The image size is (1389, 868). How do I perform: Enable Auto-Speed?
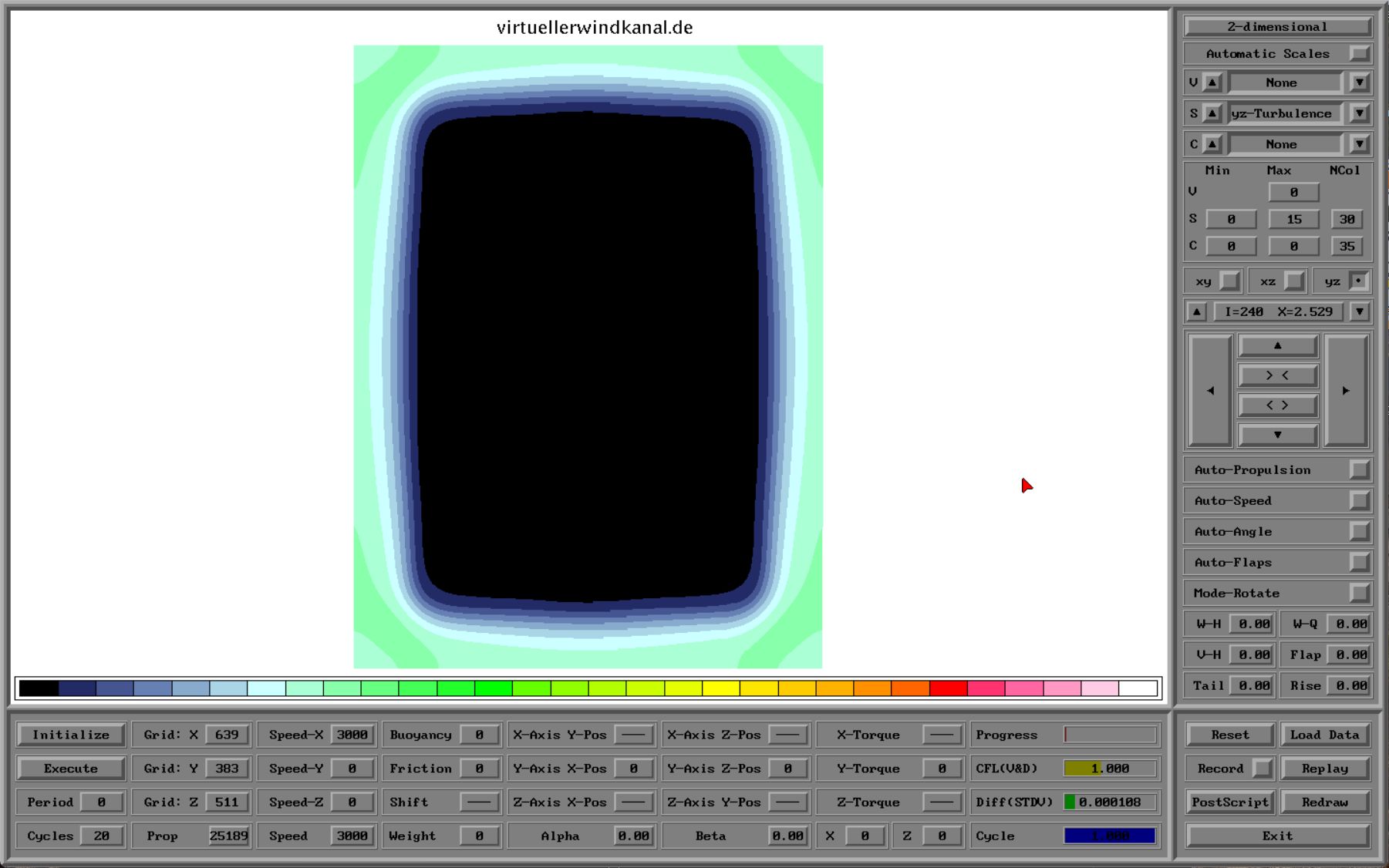[x=1359, y=500]
